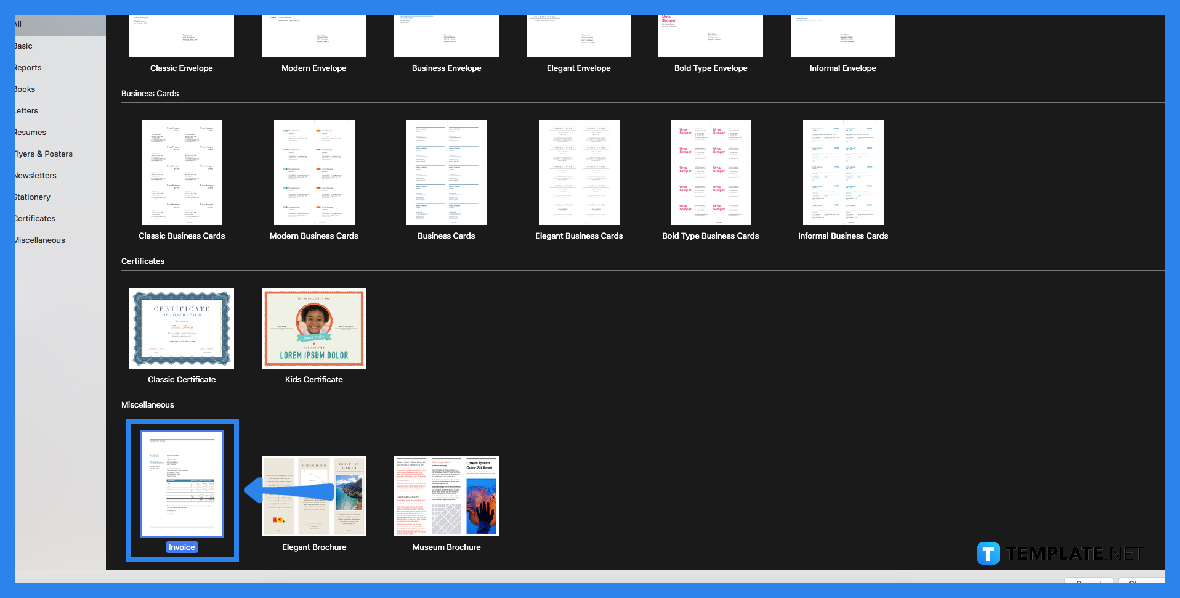Select the Stationery category
Image resolution: width=1180 pixels, height=598 pixels.
pos(32,196)
